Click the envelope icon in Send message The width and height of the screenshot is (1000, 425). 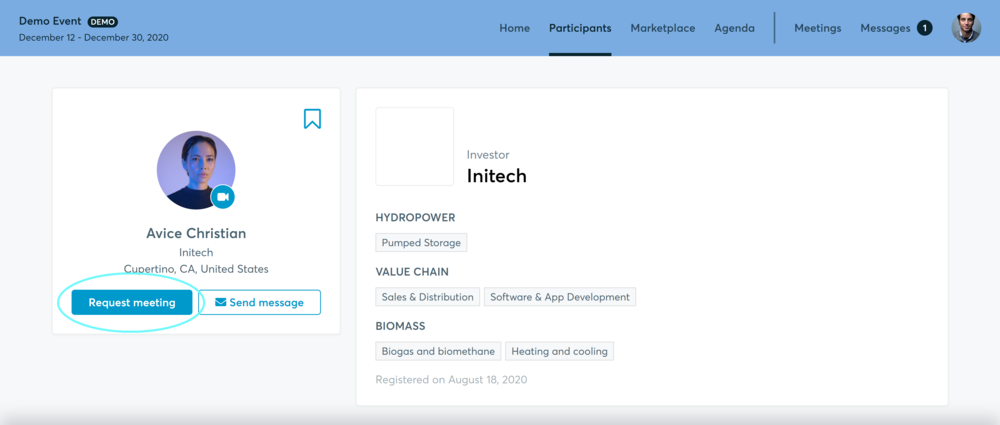tap(220, 302)
